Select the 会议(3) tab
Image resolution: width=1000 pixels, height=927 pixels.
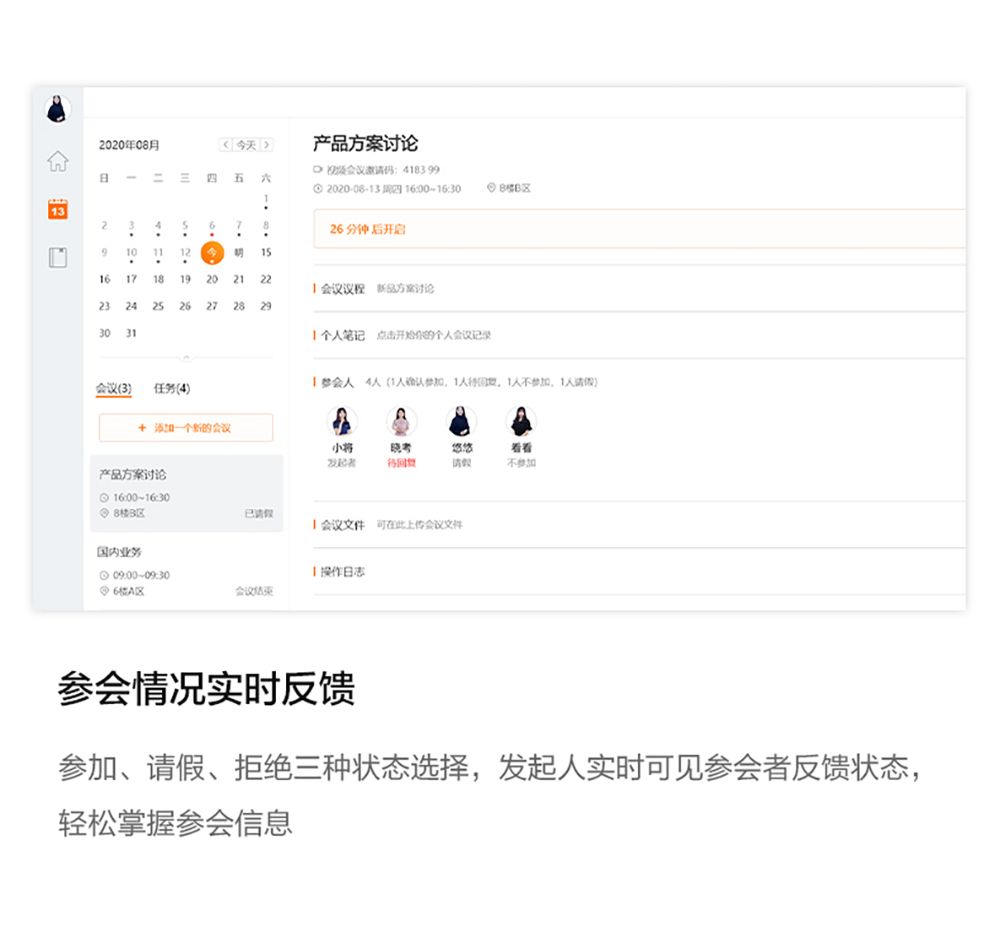pos(113,388)
